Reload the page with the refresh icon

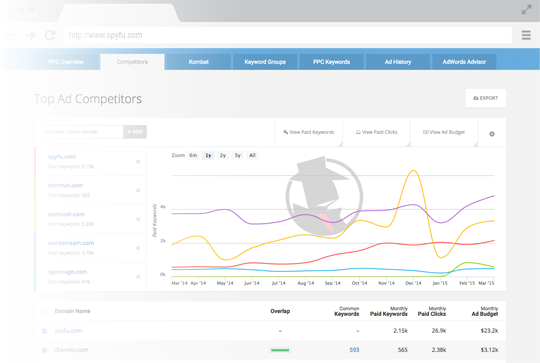pyautogui.click(x=50, y=35)
